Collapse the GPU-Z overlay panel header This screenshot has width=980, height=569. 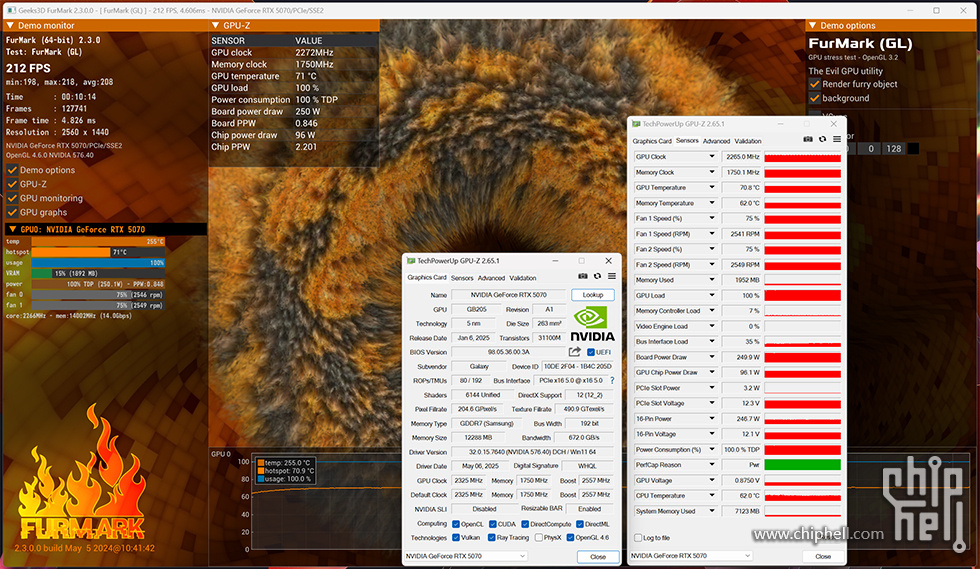pos(215,26)
